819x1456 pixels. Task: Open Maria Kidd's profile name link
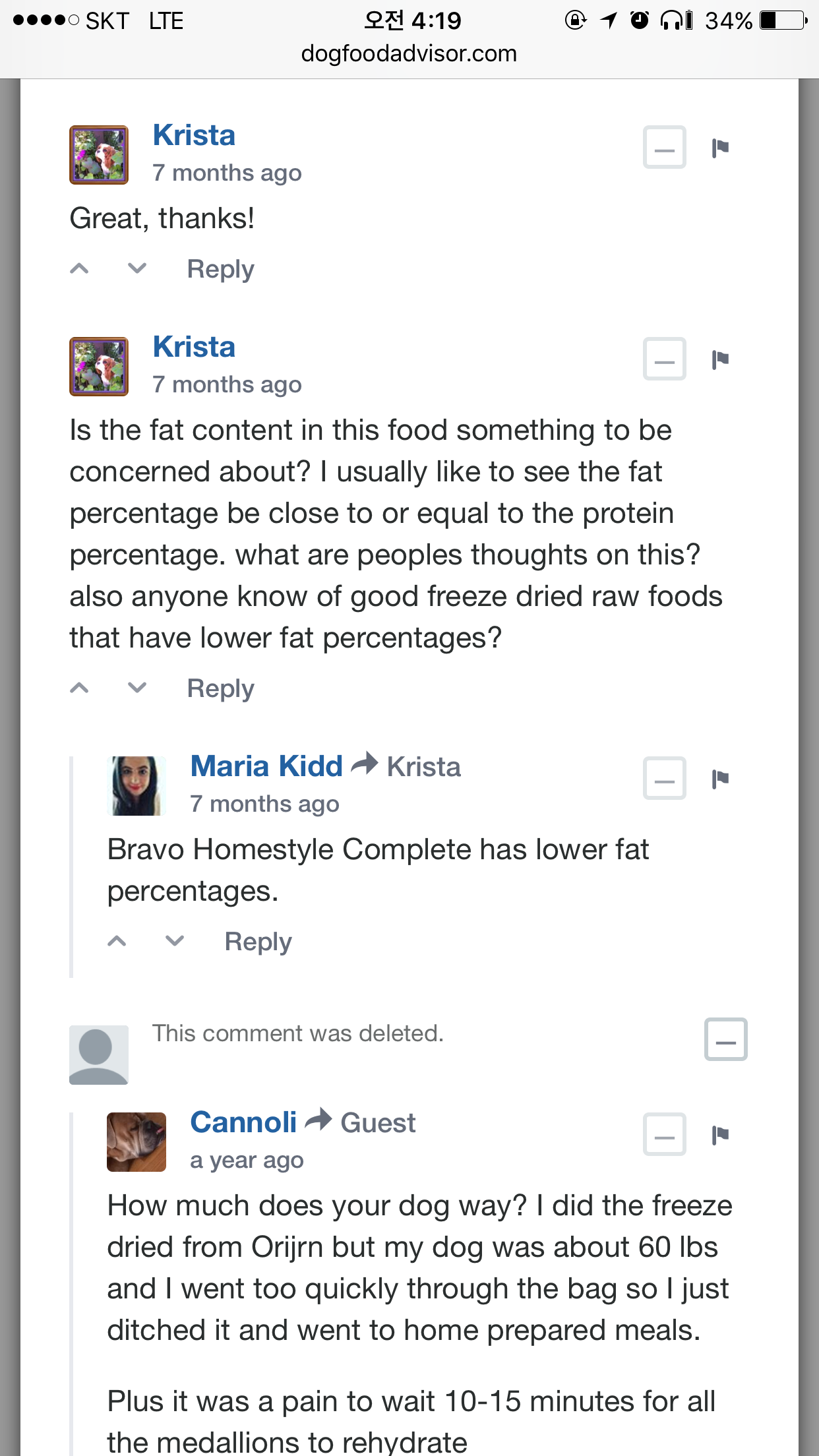click(266, 766)
